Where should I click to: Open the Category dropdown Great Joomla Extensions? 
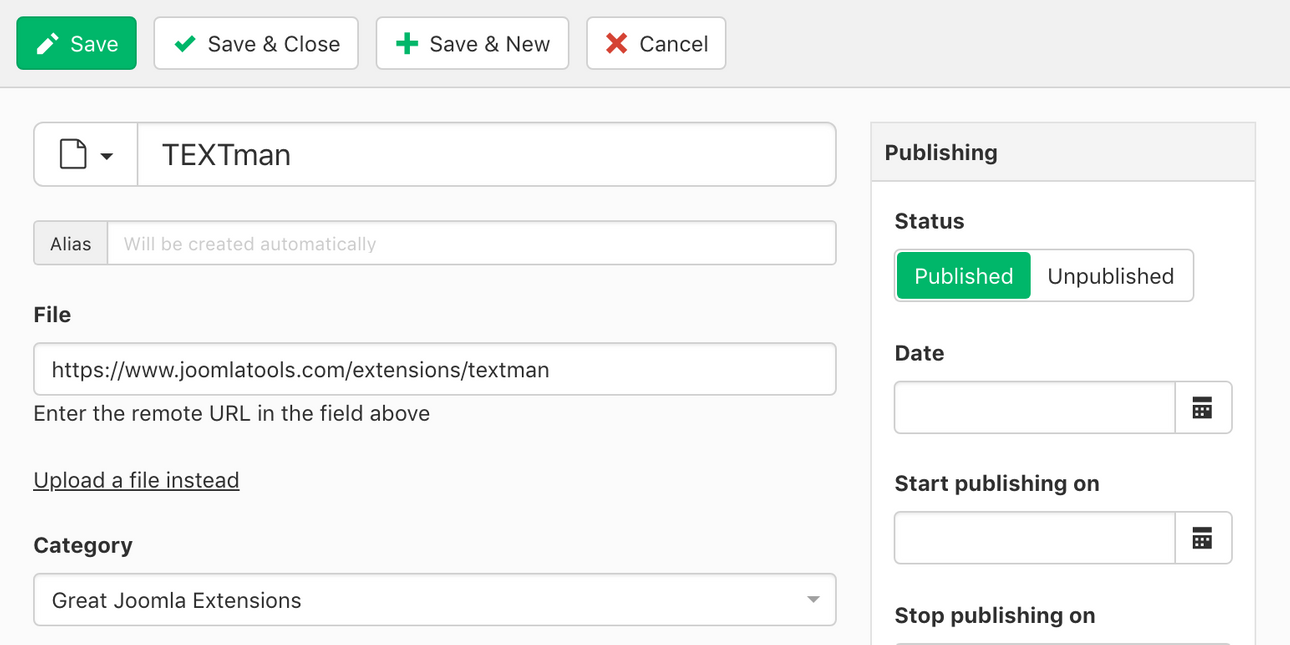(435, 600)
